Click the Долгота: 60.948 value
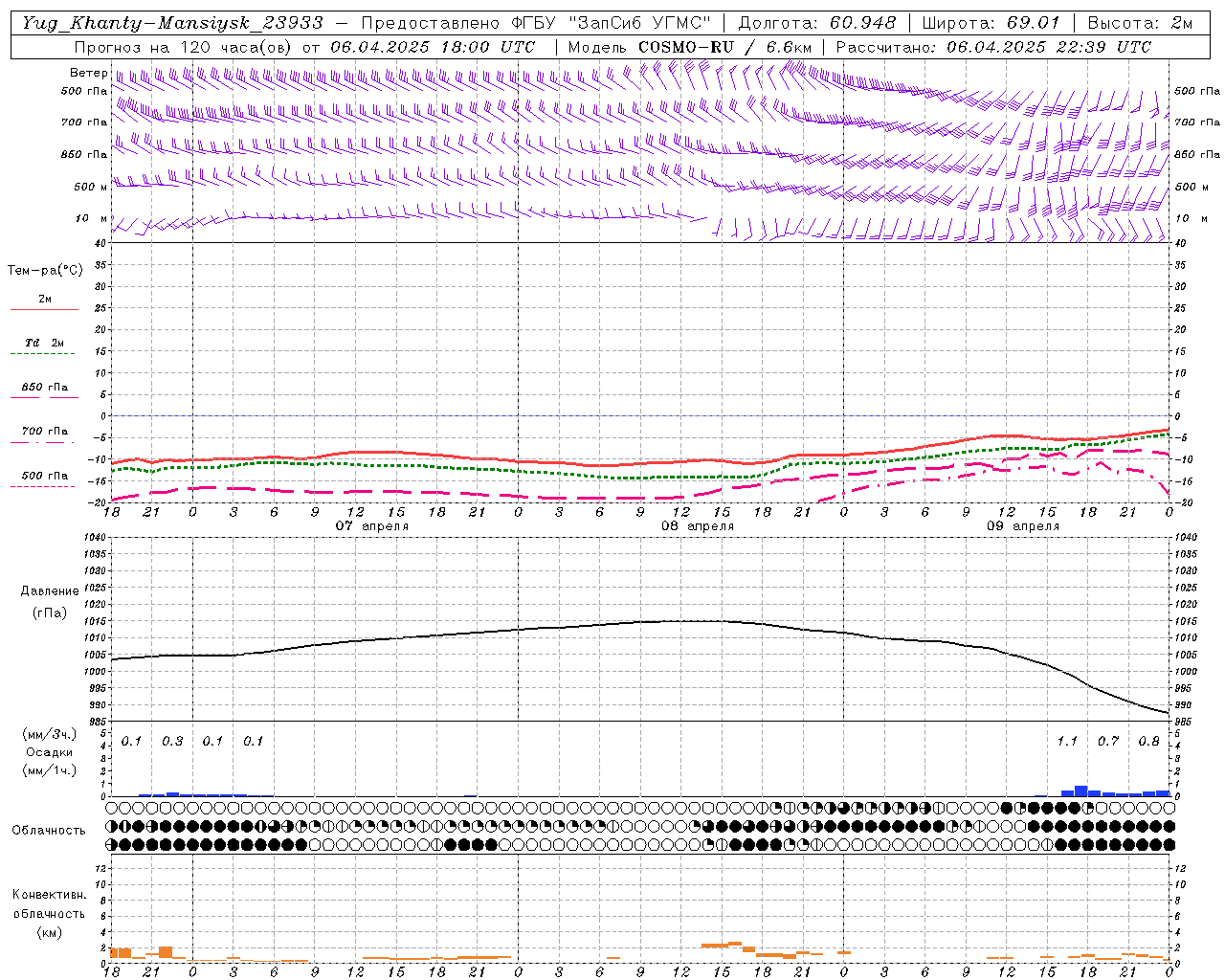Viewport: 1225px width, 980px height. coord(817,23)
